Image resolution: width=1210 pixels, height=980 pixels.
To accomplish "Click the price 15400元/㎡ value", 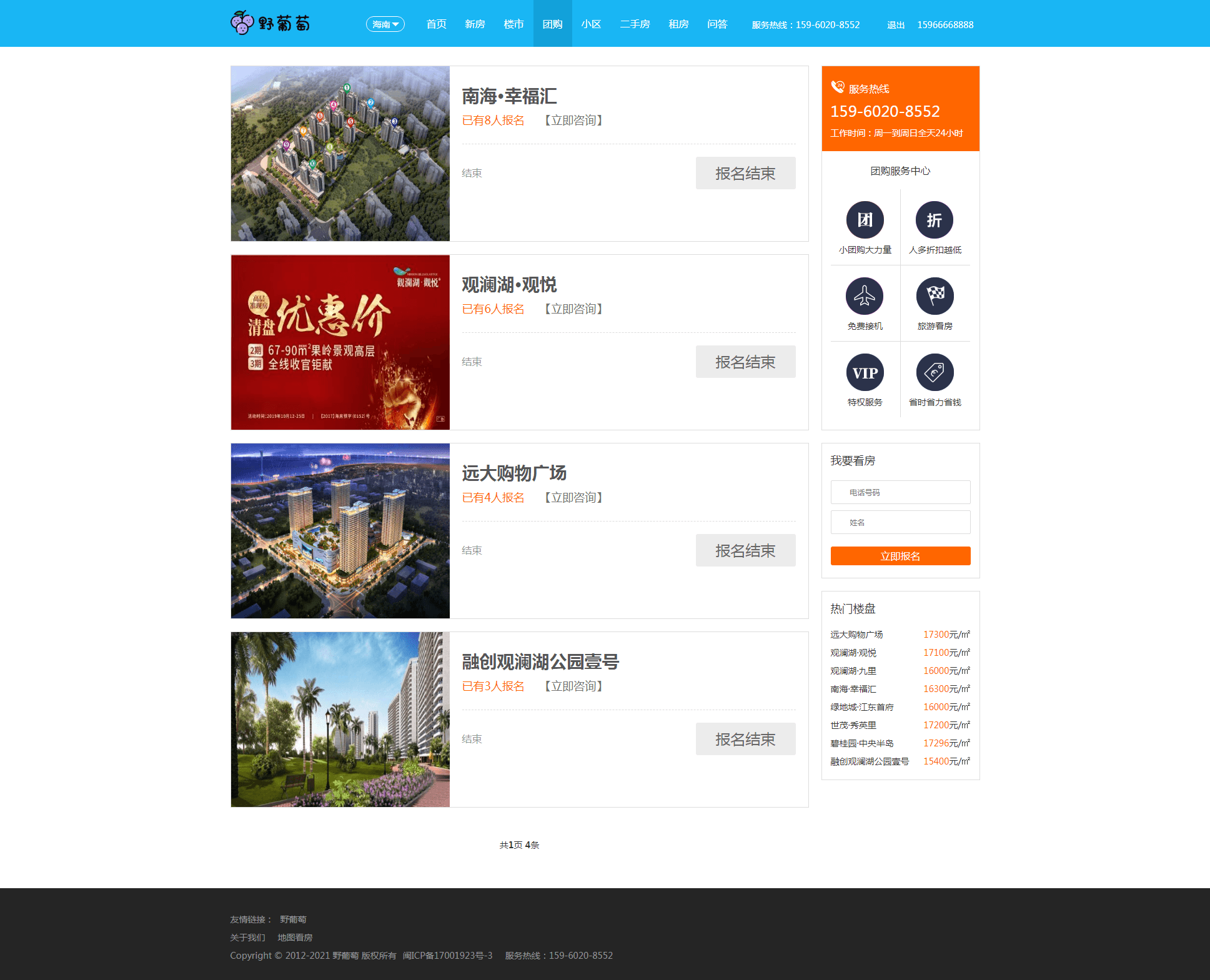I will point(947,761).
